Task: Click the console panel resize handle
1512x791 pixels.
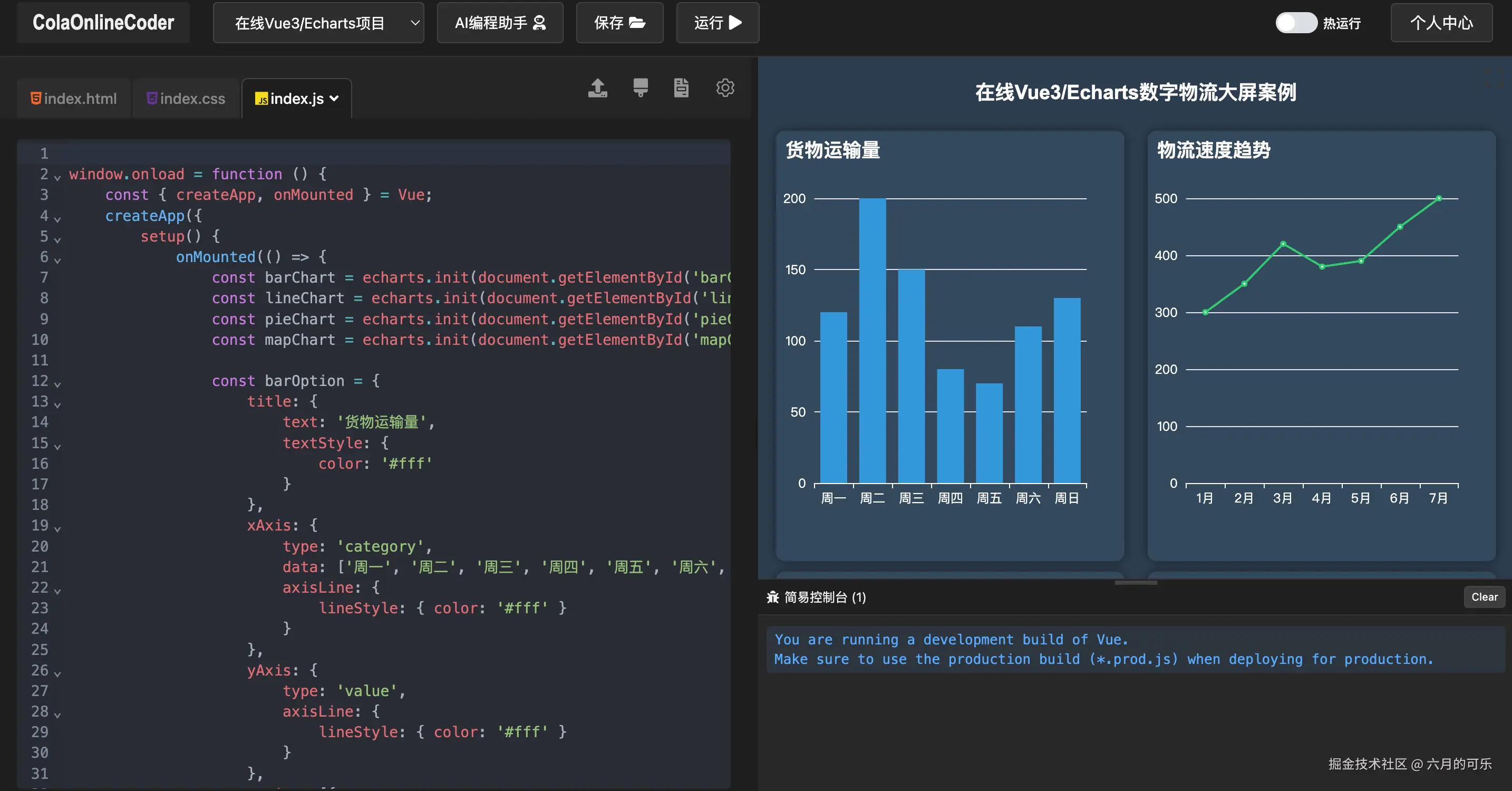Action: click(1135, 583)
